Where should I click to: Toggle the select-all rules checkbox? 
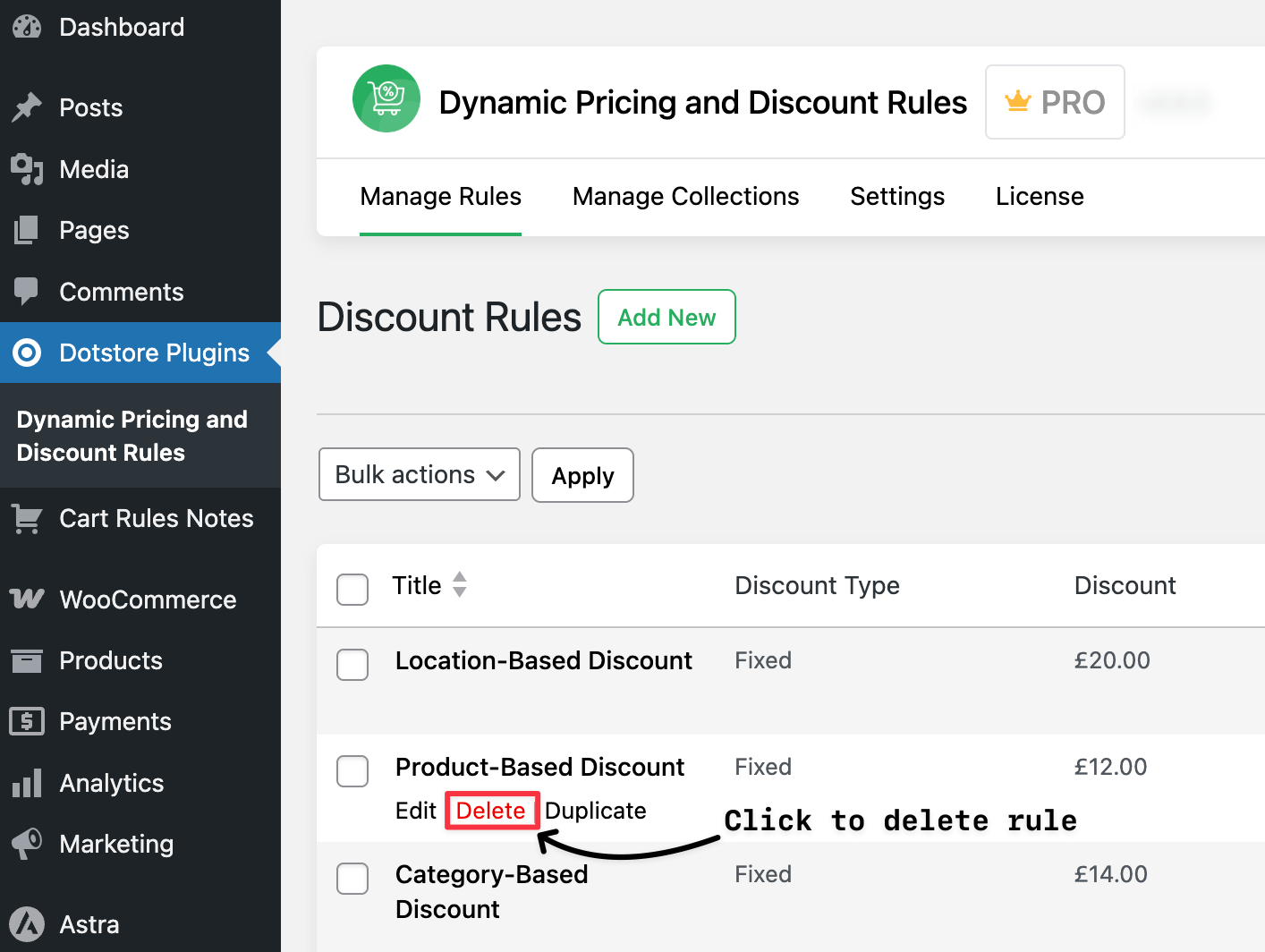(x=352, y=590)
